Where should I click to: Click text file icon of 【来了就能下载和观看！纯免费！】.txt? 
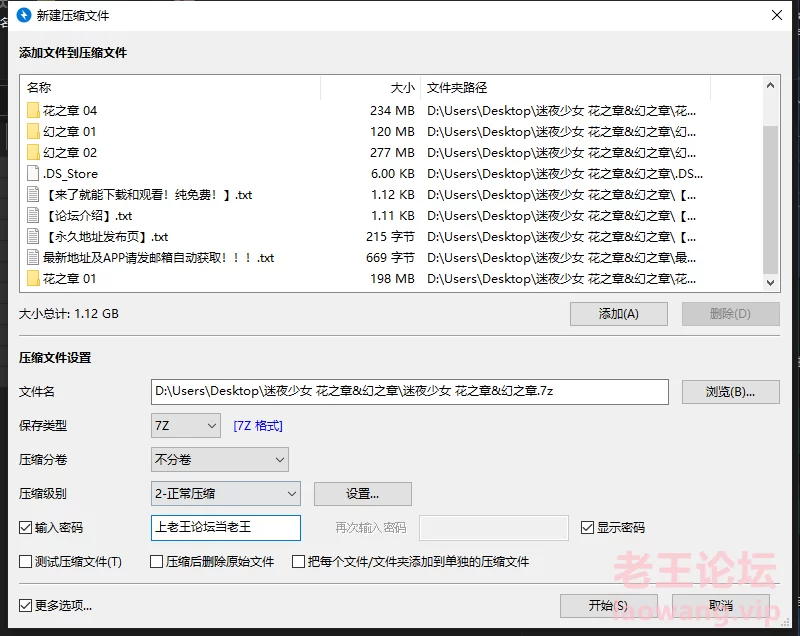click(33, 194)
